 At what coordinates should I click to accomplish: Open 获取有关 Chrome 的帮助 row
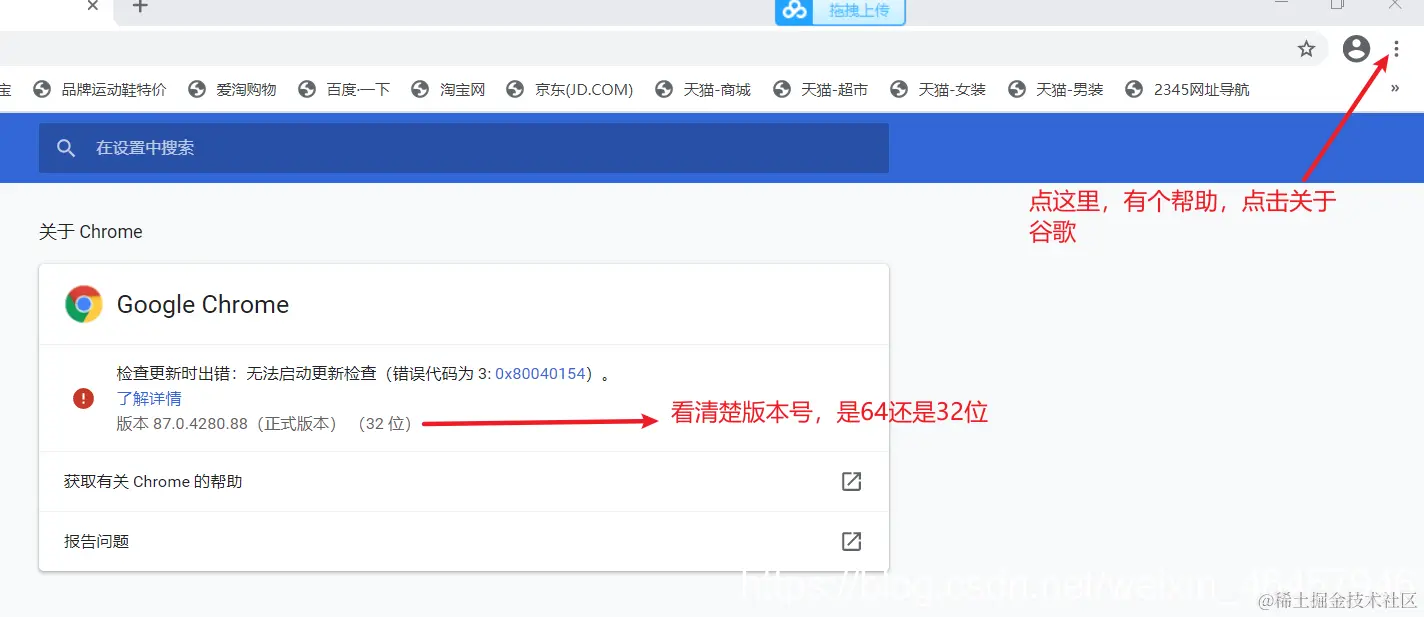464,482
